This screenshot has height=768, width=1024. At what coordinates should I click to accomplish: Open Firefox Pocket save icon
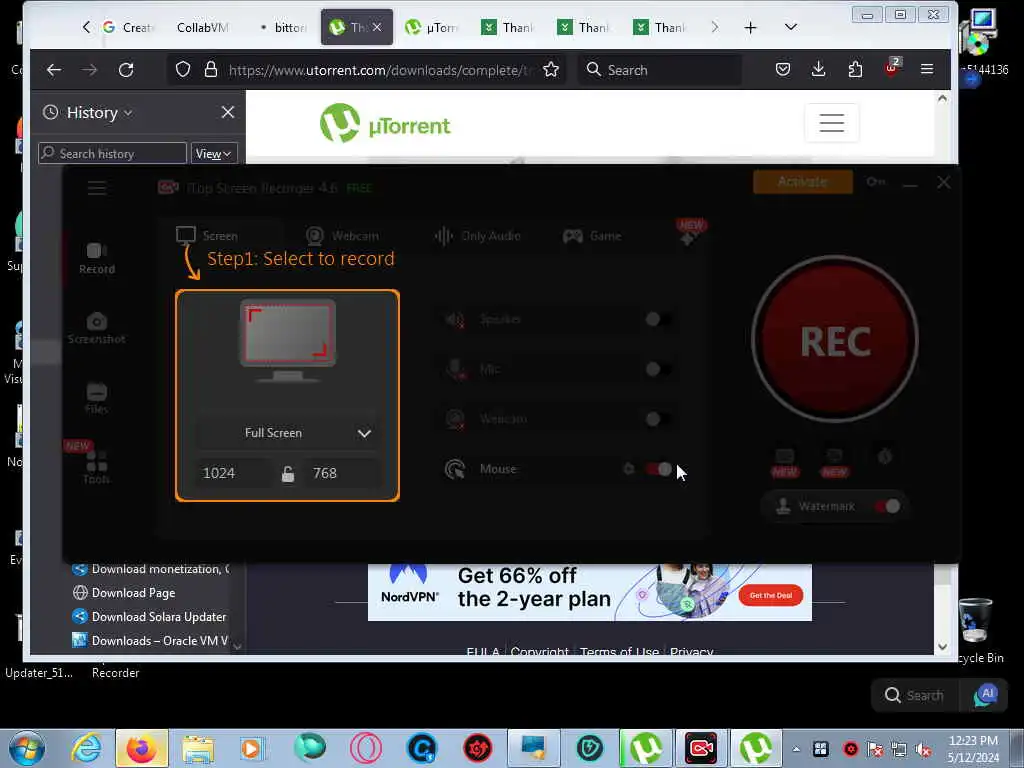(782, 69)
